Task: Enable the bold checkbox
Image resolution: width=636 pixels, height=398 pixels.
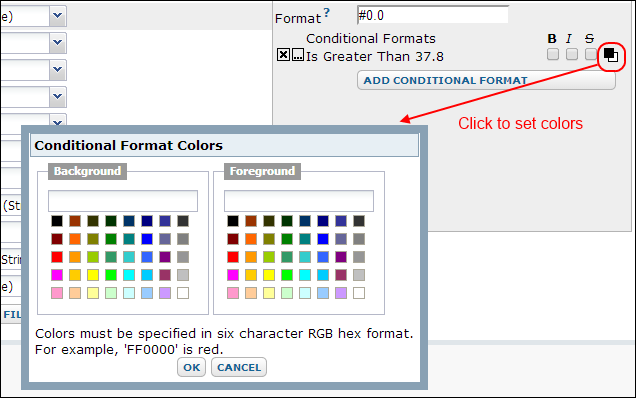Action: pos(552,54)
